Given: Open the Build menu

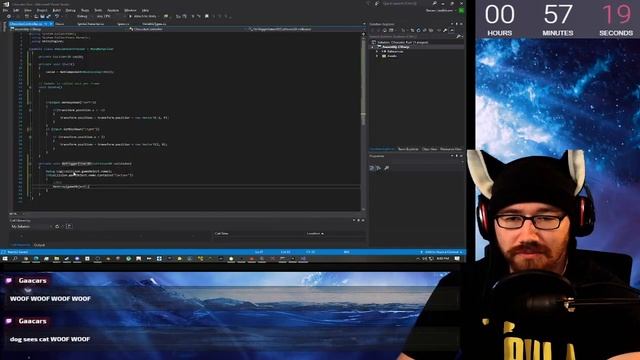Looking at the screenshot, I should point(57,10).
